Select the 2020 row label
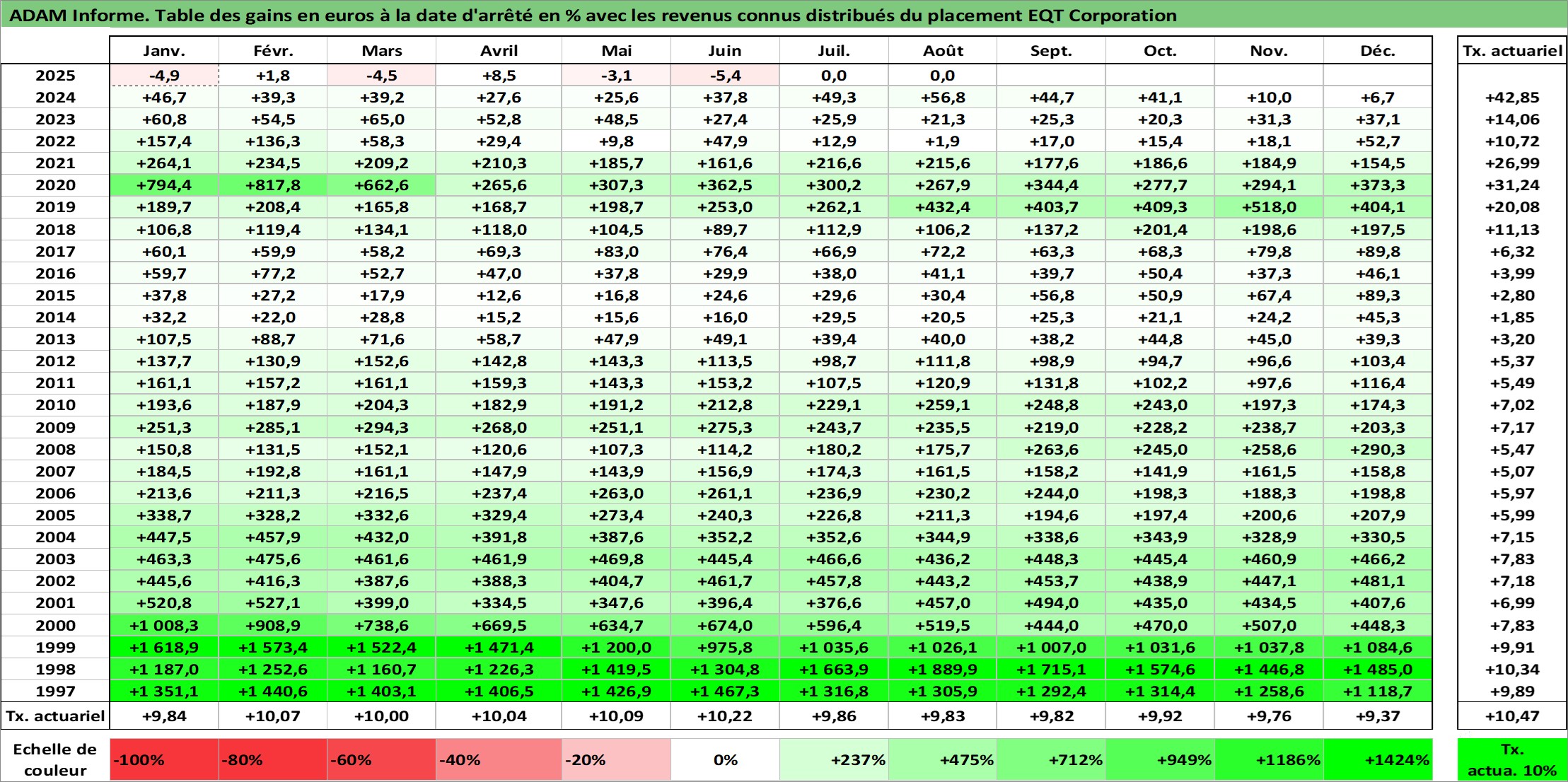Viewport: 1568px width, 782px height. point(55,185)
